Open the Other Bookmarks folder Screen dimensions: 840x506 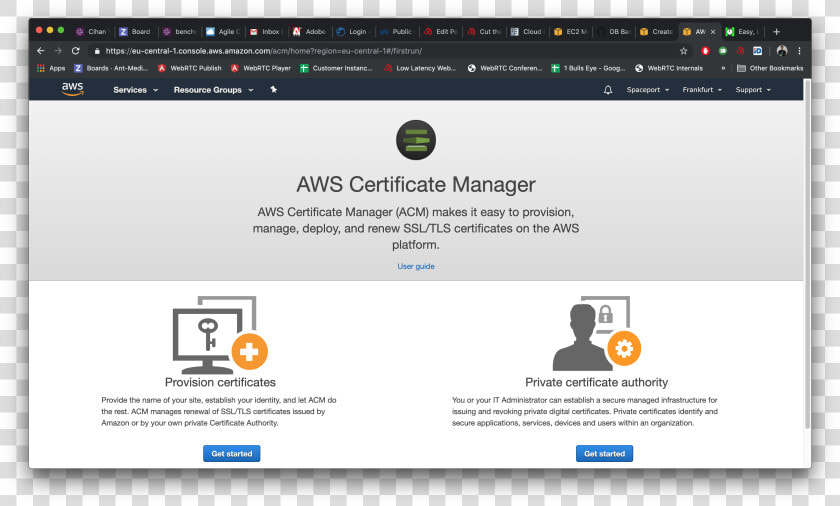(x=770, y=68)
